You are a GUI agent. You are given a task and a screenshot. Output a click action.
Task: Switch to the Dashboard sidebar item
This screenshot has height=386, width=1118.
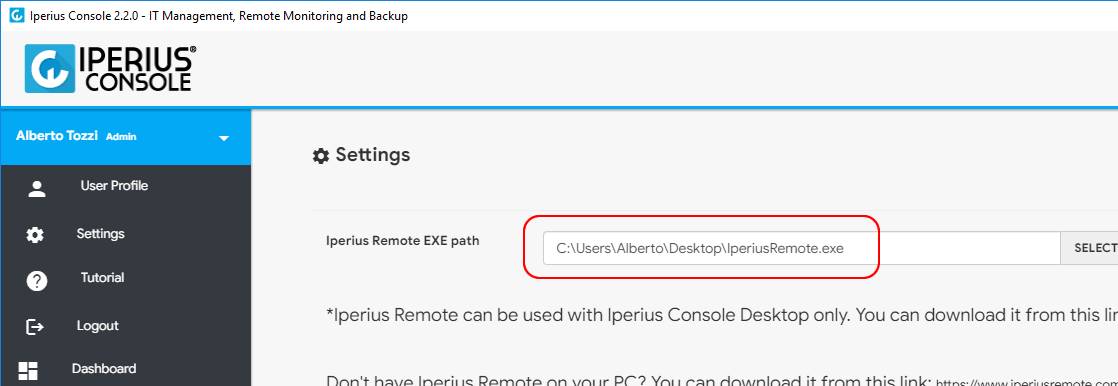[x=104, y=369]
